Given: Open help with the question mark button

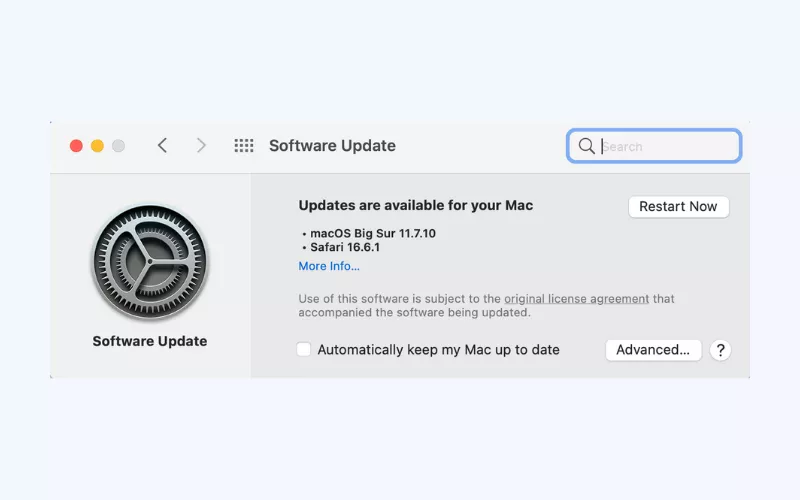Looking at the screenshot, I should 720,350.
